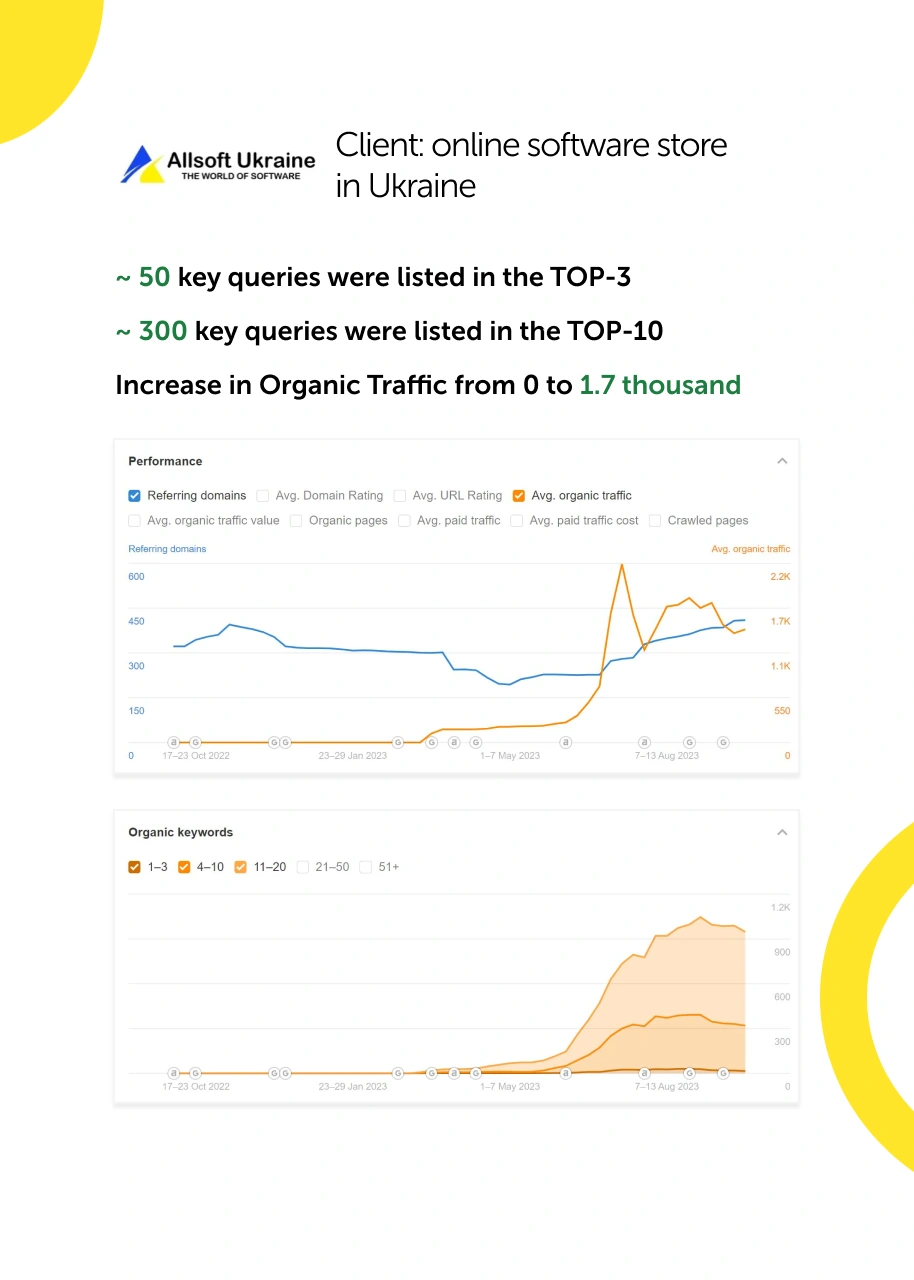The height and width of the screenshot is (1280, 914).
Task: Enable the Avg. Domain Rating checkbox
Action: point(263,495)
